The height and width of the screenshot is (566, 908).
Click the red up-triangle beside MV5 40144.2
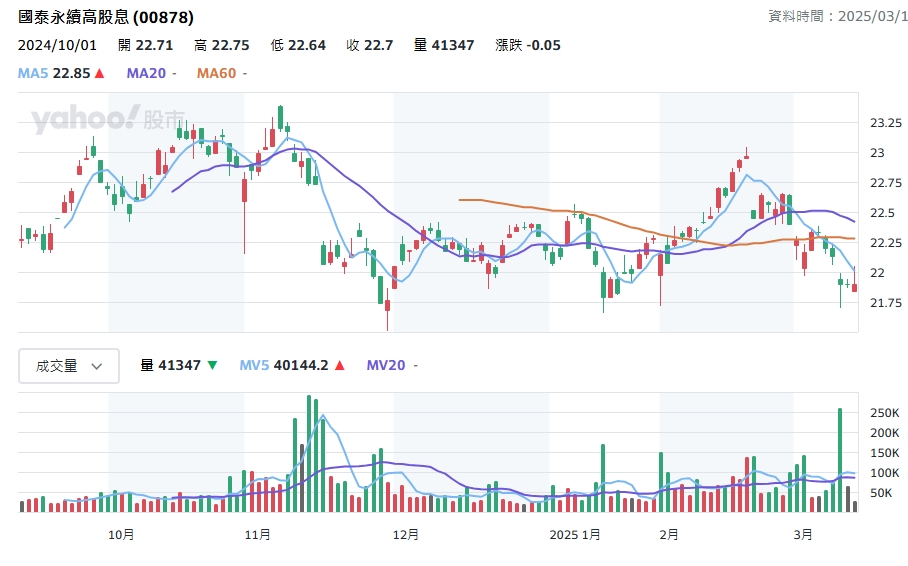coord(340,366)
